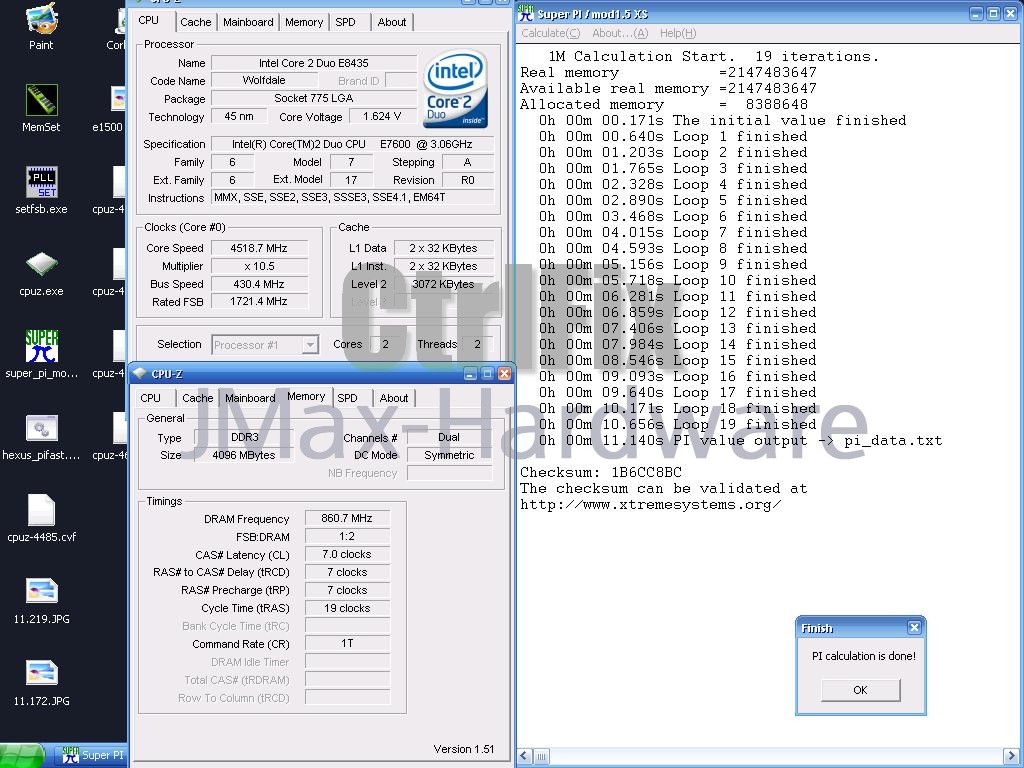Screen dimensions: 1024x768
Task: Switch to the About tab in upper CPU-Z
Action: click(392, 22)
